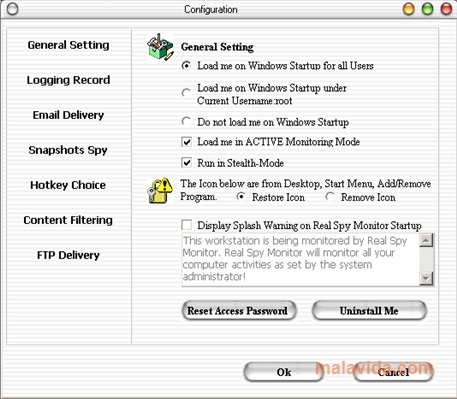Click the General Setting toolbox icon

pos(160,47)
